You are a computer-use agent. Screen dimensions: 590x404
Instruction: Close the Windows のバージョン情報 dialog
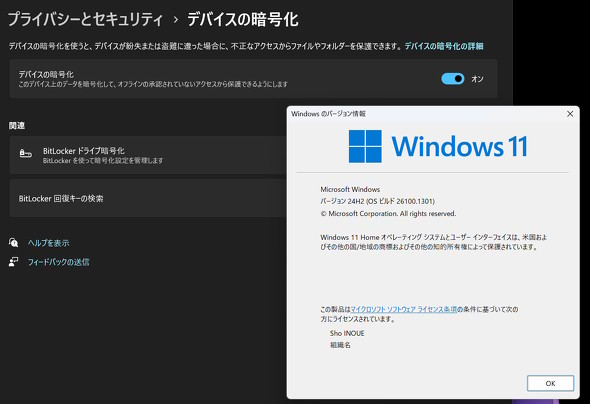(570, 114)
